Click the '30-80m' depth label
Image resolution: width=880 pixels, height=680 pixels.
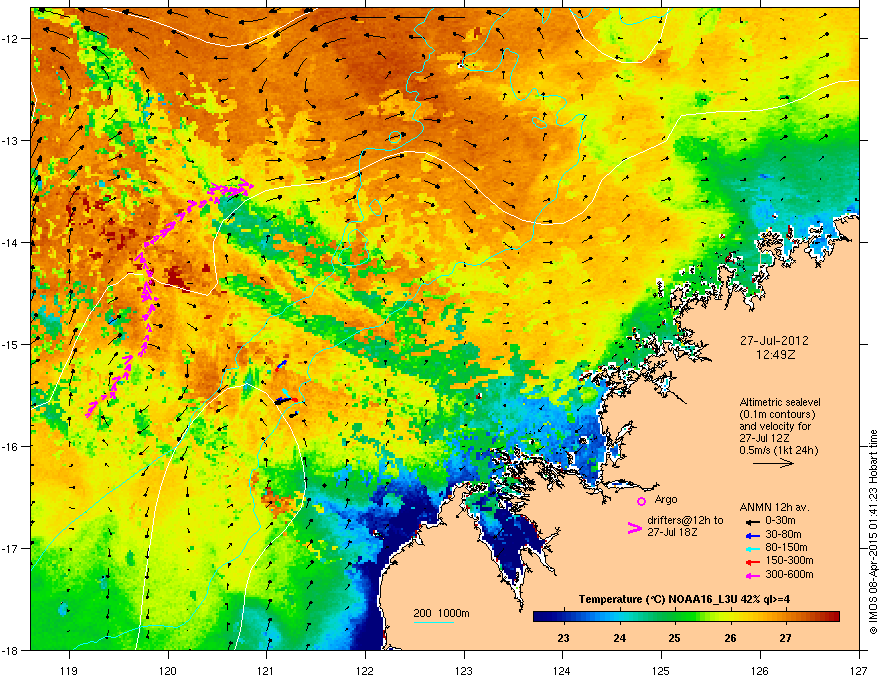(783, 534)
